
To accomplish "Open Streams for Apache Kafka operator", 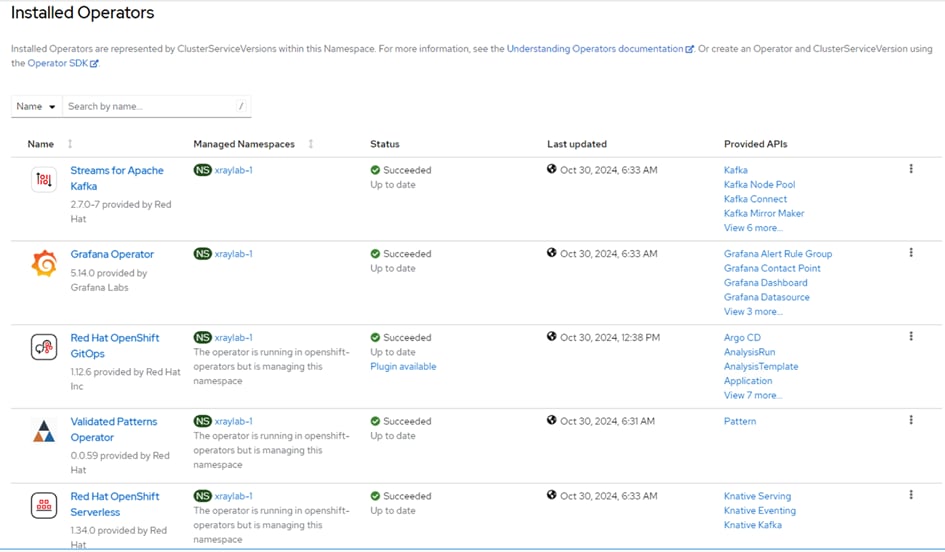I will click(x=117, y=178).
